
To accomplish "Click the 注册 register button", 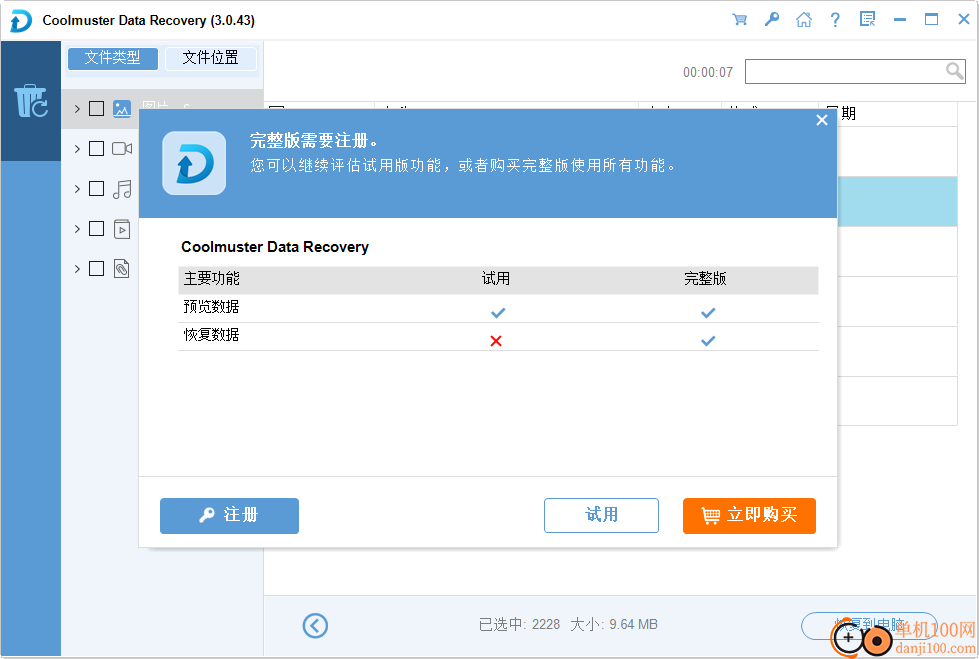I will (229, 515).
